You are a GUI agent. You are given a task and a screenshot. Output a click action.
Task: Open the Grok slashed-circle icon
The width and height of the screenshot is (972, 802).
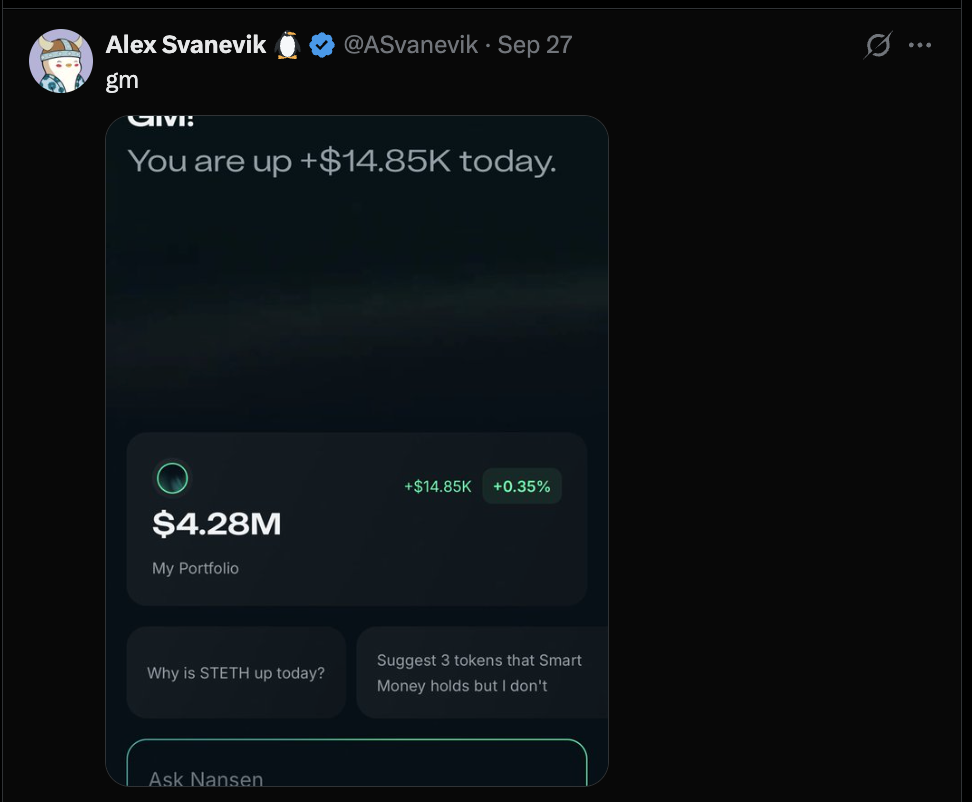[x=878, y=45]
